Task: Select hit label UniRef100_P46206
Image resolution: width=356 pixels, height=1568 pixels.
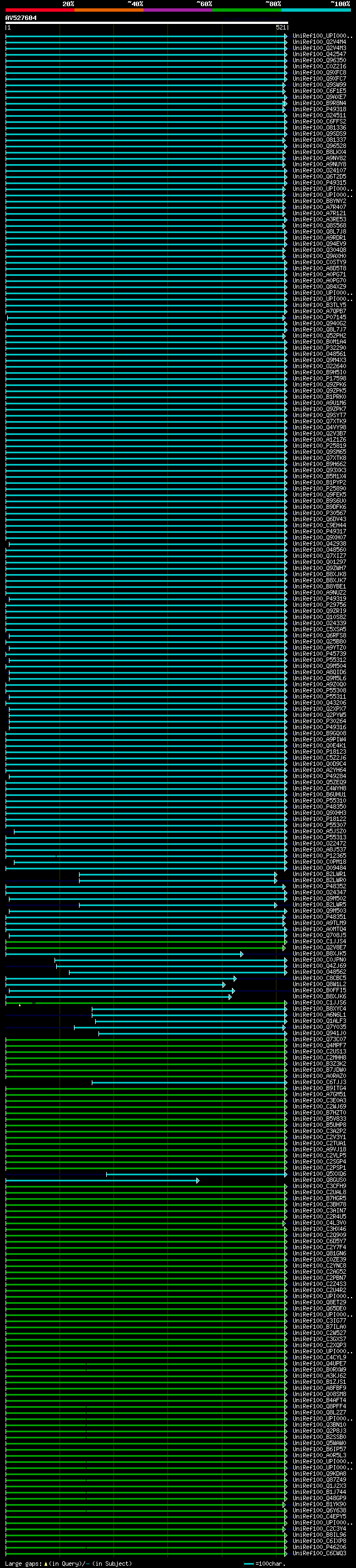Action: tap(319, 1547)
